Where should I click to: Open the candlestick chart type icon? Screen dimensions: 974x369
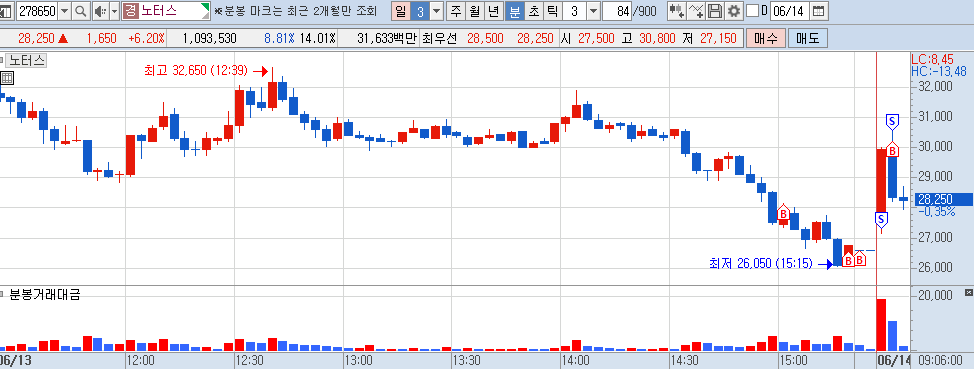677,11
